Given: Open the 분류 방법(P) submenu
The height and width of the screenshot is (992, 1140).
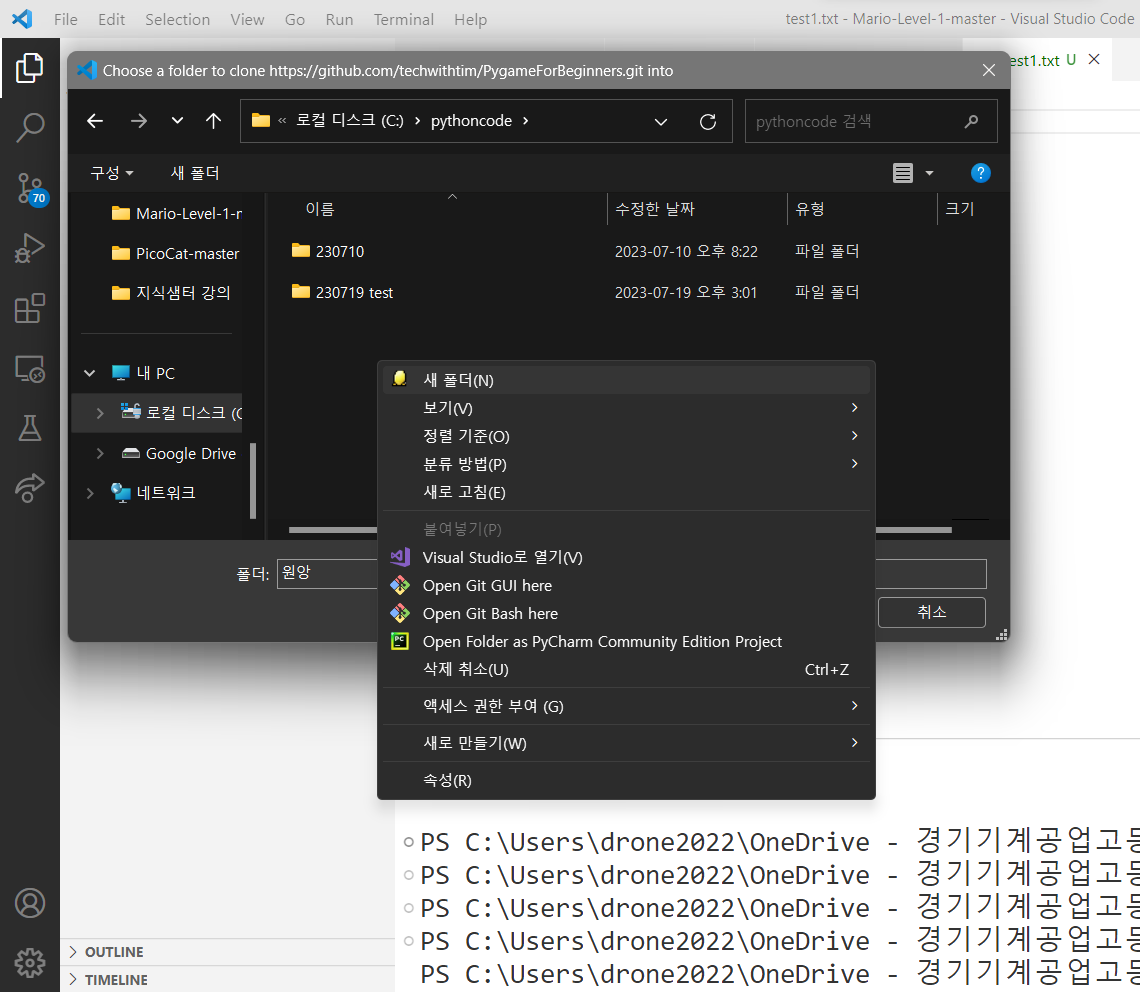Looking at the screenshot, I should (x=627, y=464).
